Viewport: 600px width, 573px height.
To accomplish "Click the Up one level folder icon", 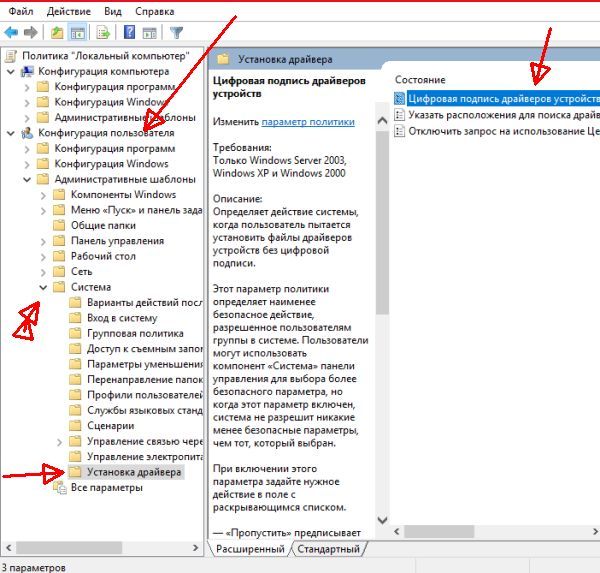I will click(x=57, y=33).
